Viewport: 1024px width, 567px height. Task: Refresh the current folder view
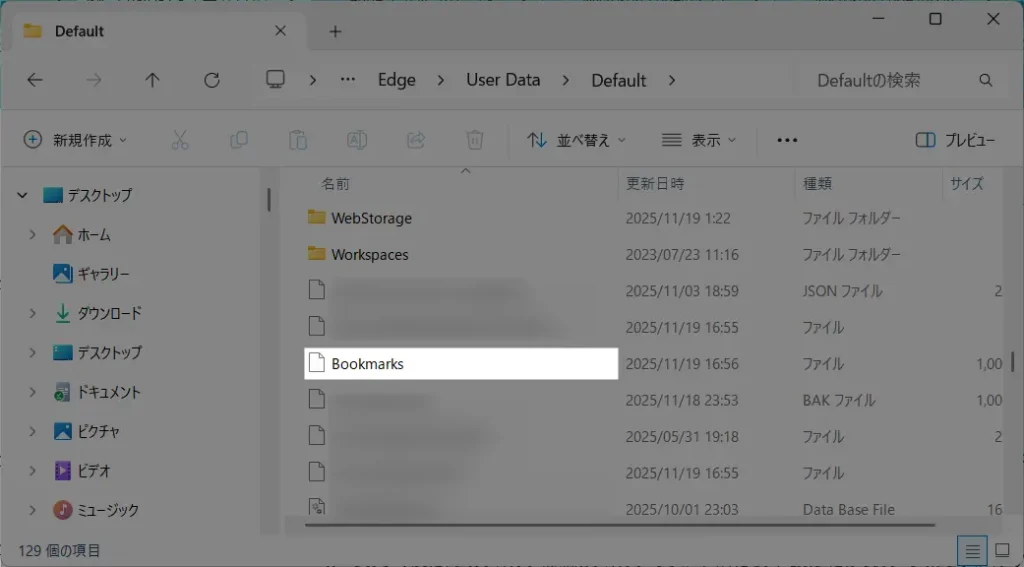pos(211,80)
